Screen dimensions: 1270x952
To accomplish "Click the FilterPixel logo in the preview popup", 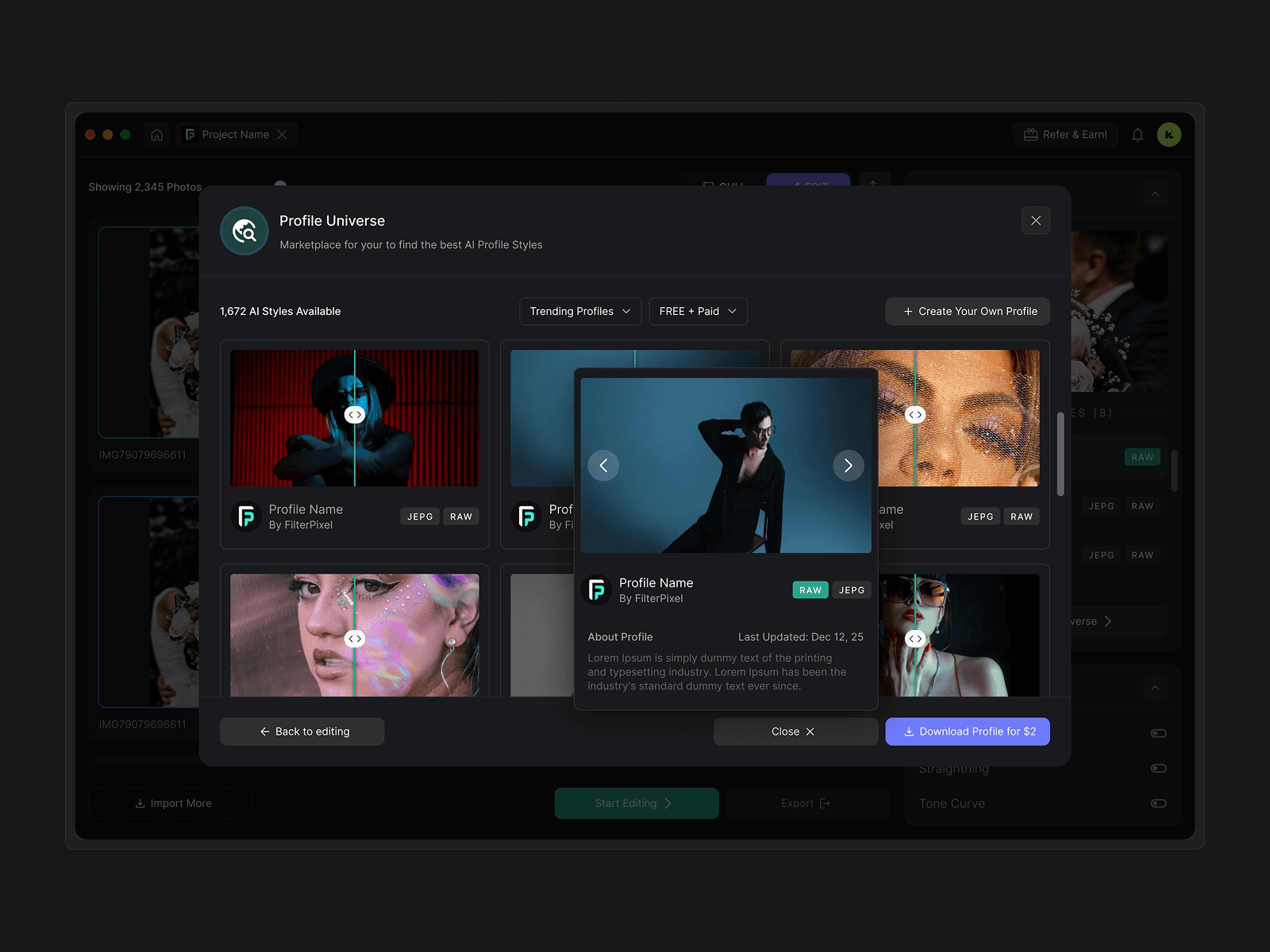I will coord(597,590).
